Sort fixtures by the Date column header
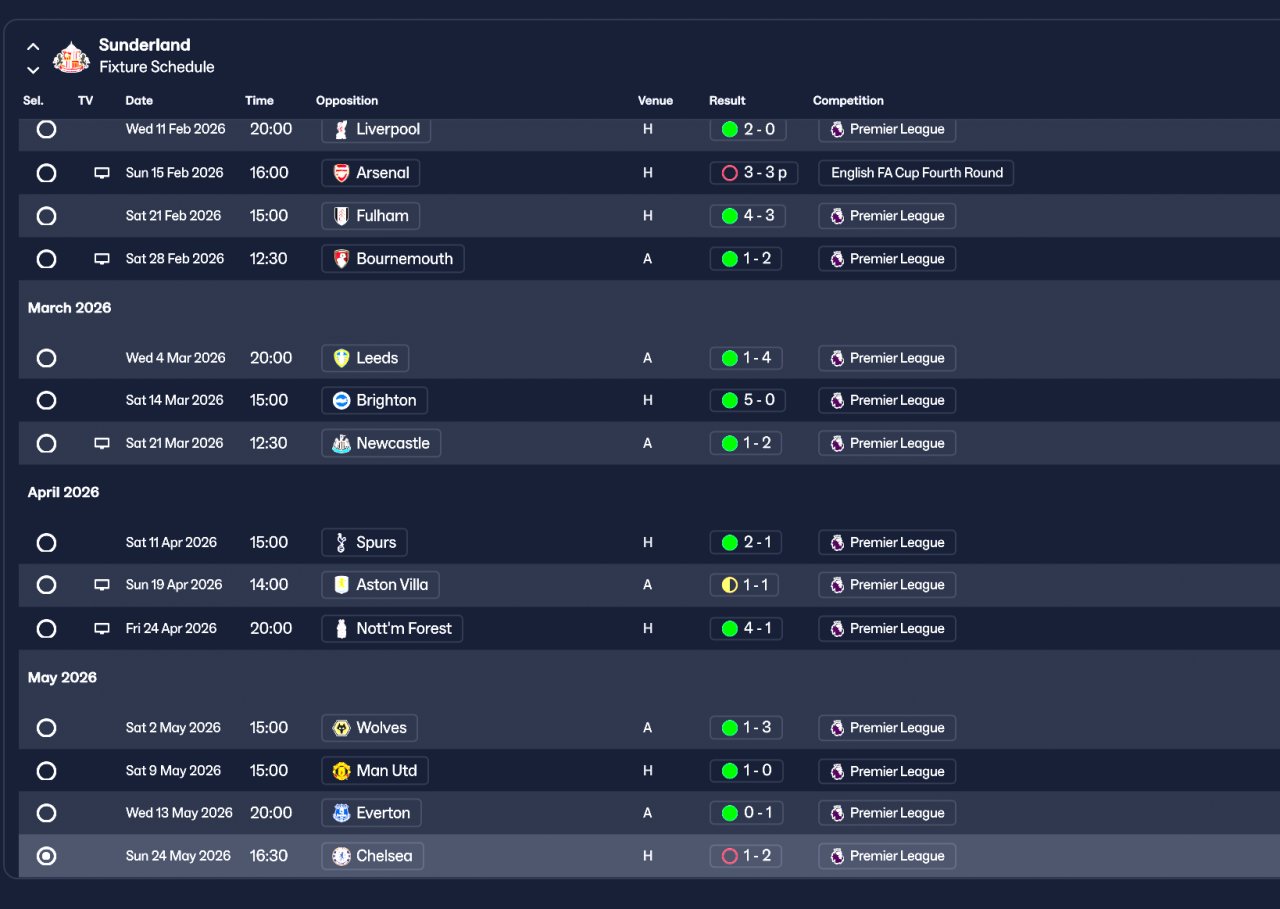1280x909 pixels. tap(139, 101)
